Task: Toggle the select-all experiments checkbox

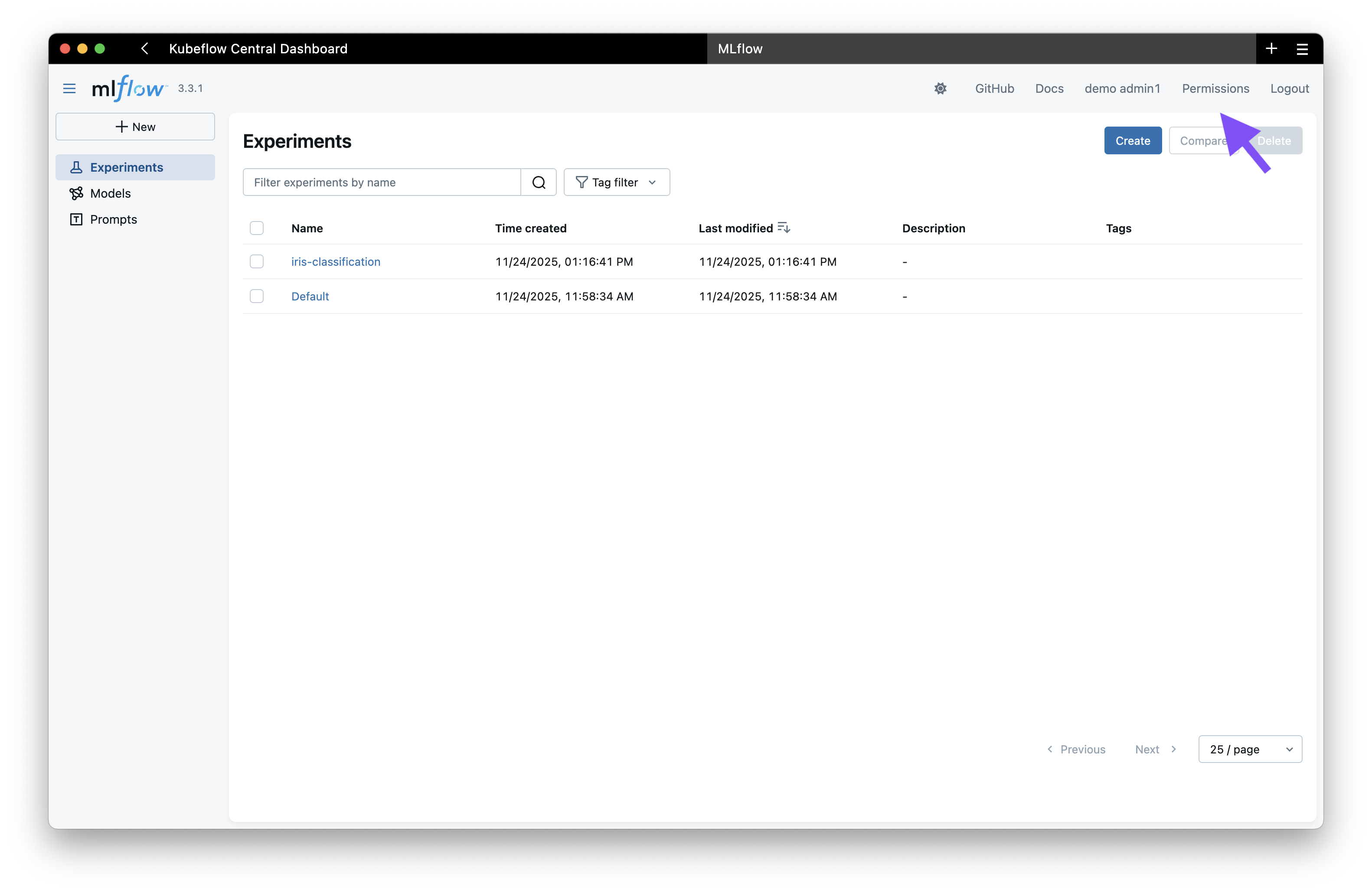Action: point(257,228)
